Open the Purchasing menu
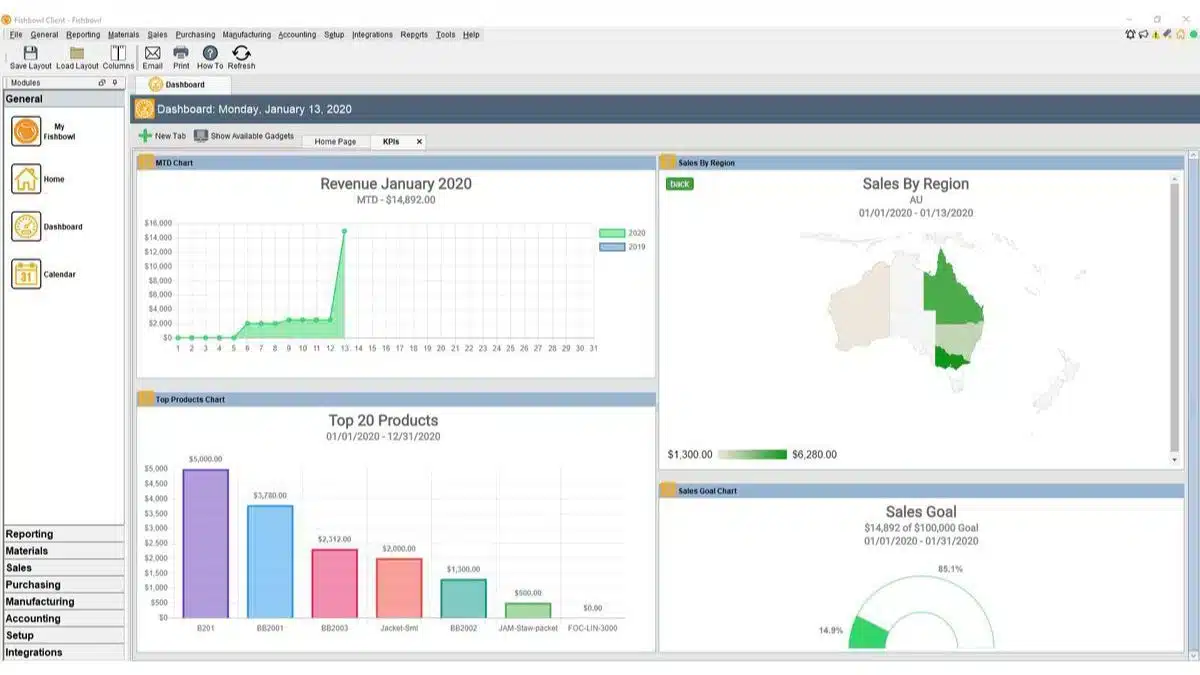The height and width of the screenshot is (675, 1200). pyautogui.click(x=195, y=34)
